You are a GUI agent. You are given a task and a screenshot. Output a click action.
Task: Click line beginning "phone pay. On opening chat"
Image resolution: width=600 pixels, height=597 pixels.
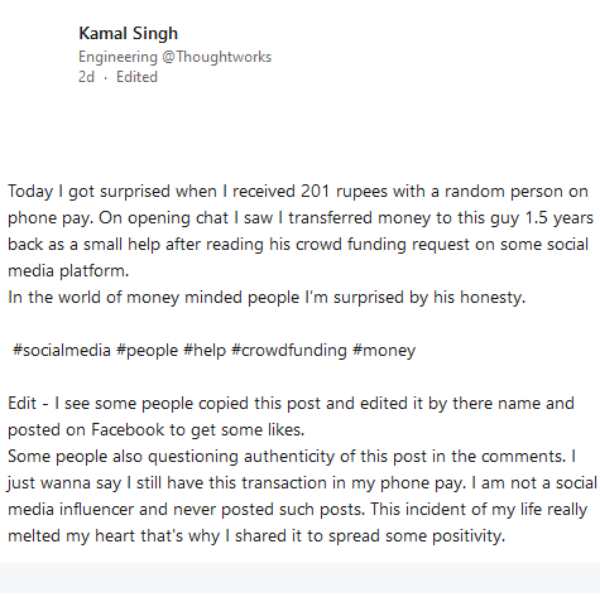pyautogui.click(x=300, y=218)
